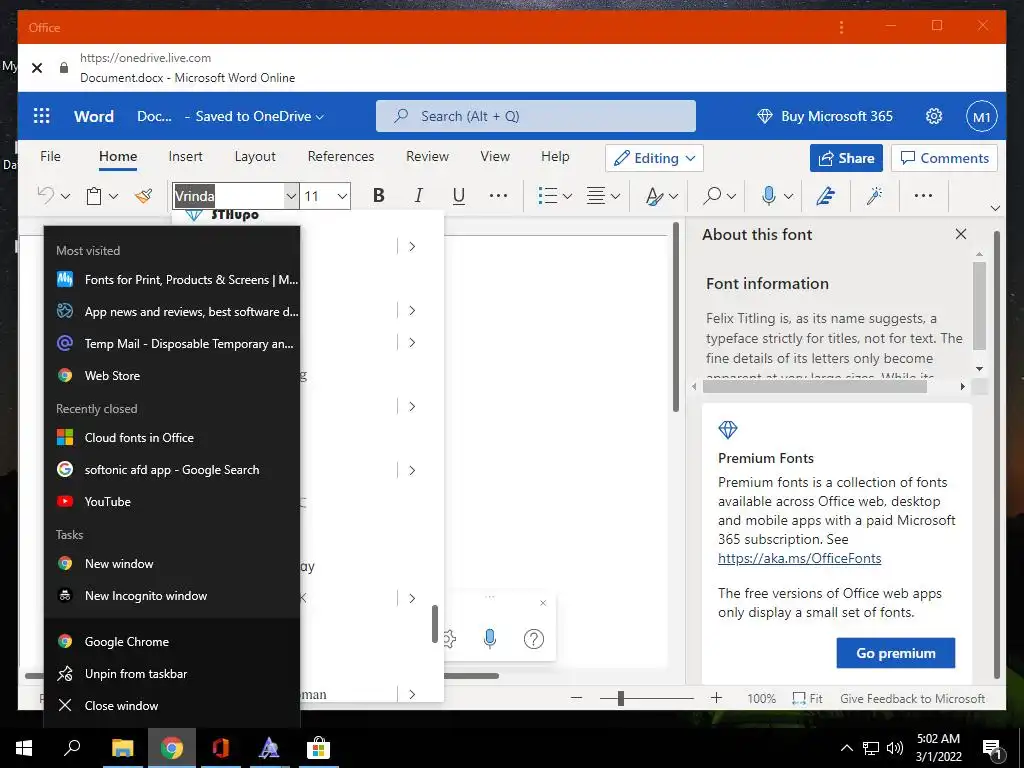
Task: Open the Paste options dropdown arrow
Action: pos(114,196)
